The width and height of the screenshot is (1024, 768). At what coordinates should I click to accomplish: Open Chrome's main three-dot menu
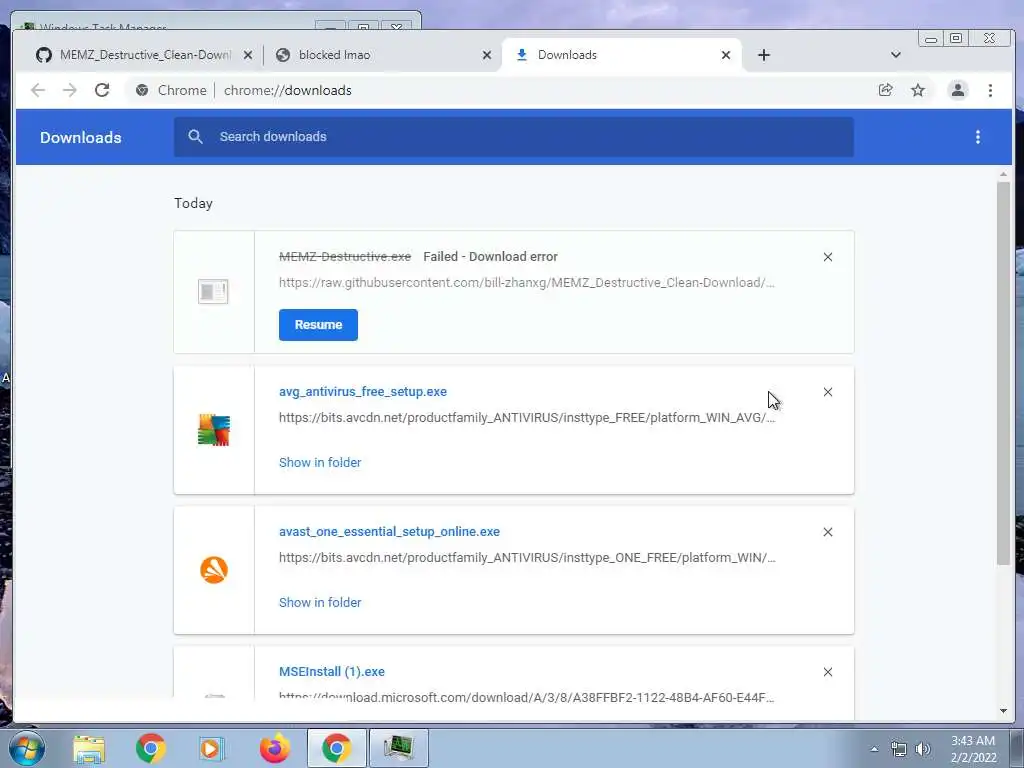click(990, 90)
